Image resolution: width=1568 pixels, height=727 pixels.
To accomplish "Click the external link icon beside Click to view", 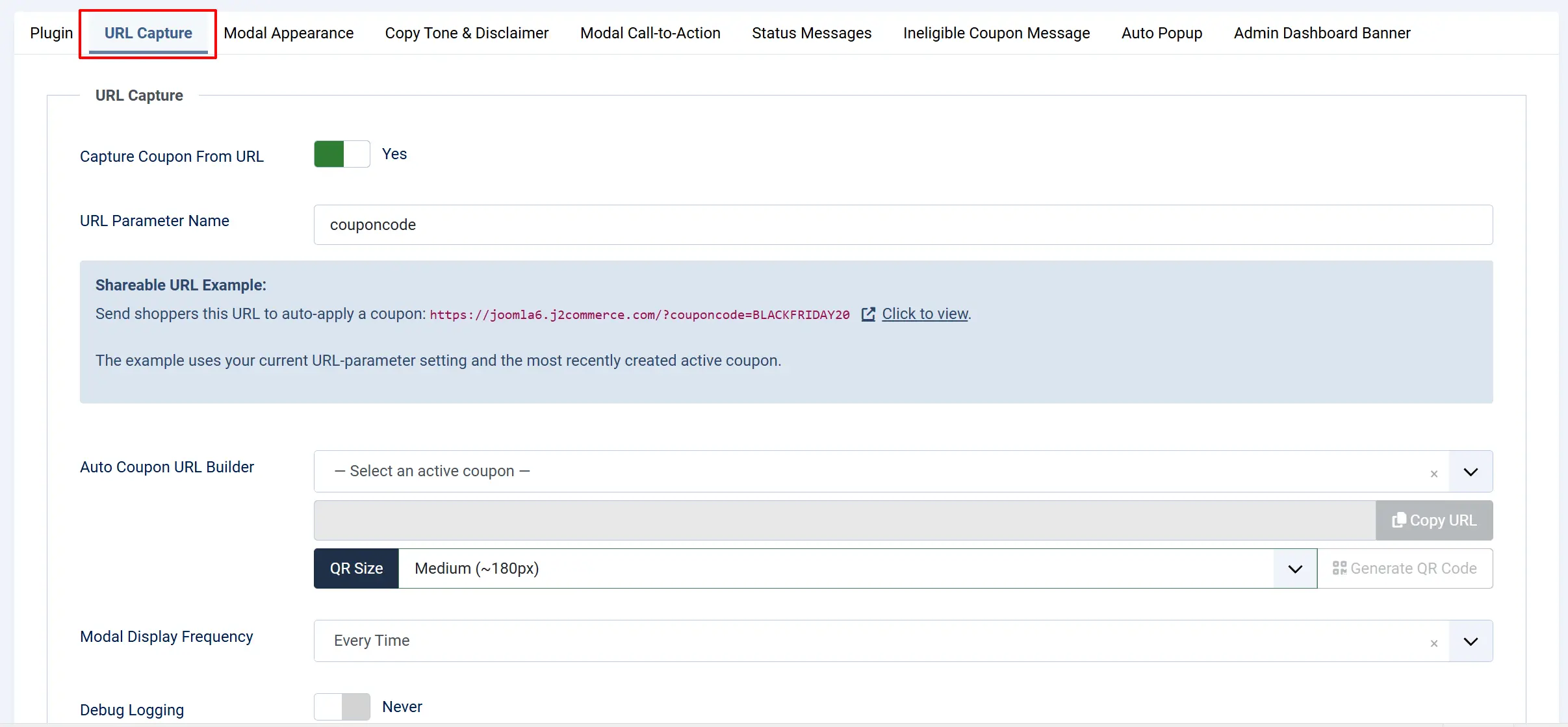I will (x=868, y=314).
